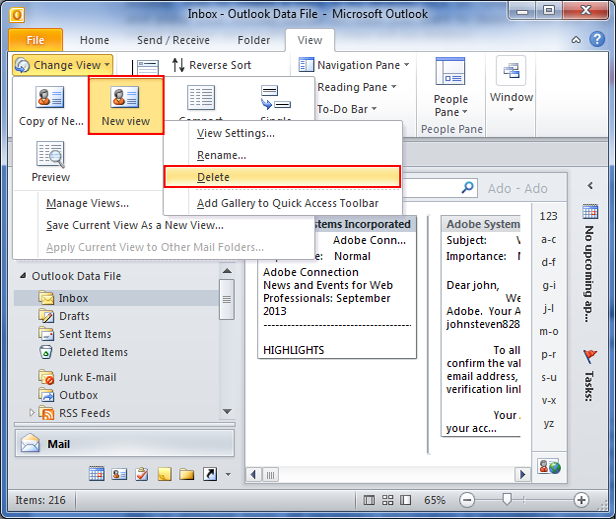This screenshot has width=616, height=519.
Task: Click the zoom in plus button
Action: [581, 500]
